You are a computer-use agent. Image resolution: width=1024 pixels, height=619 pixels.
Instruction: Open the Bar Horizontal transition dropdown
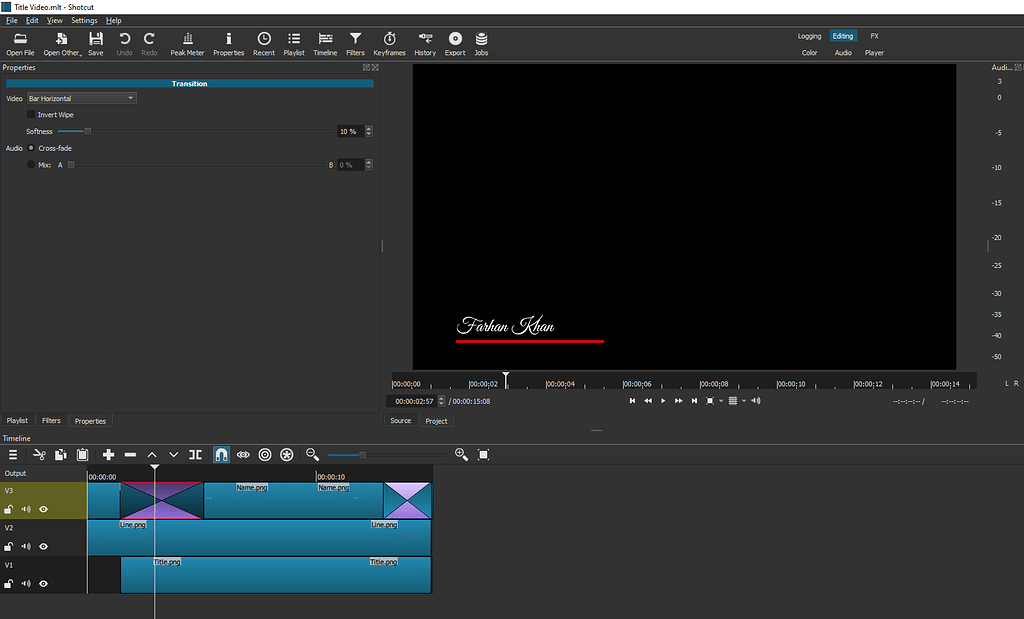[x=81, y=98]
